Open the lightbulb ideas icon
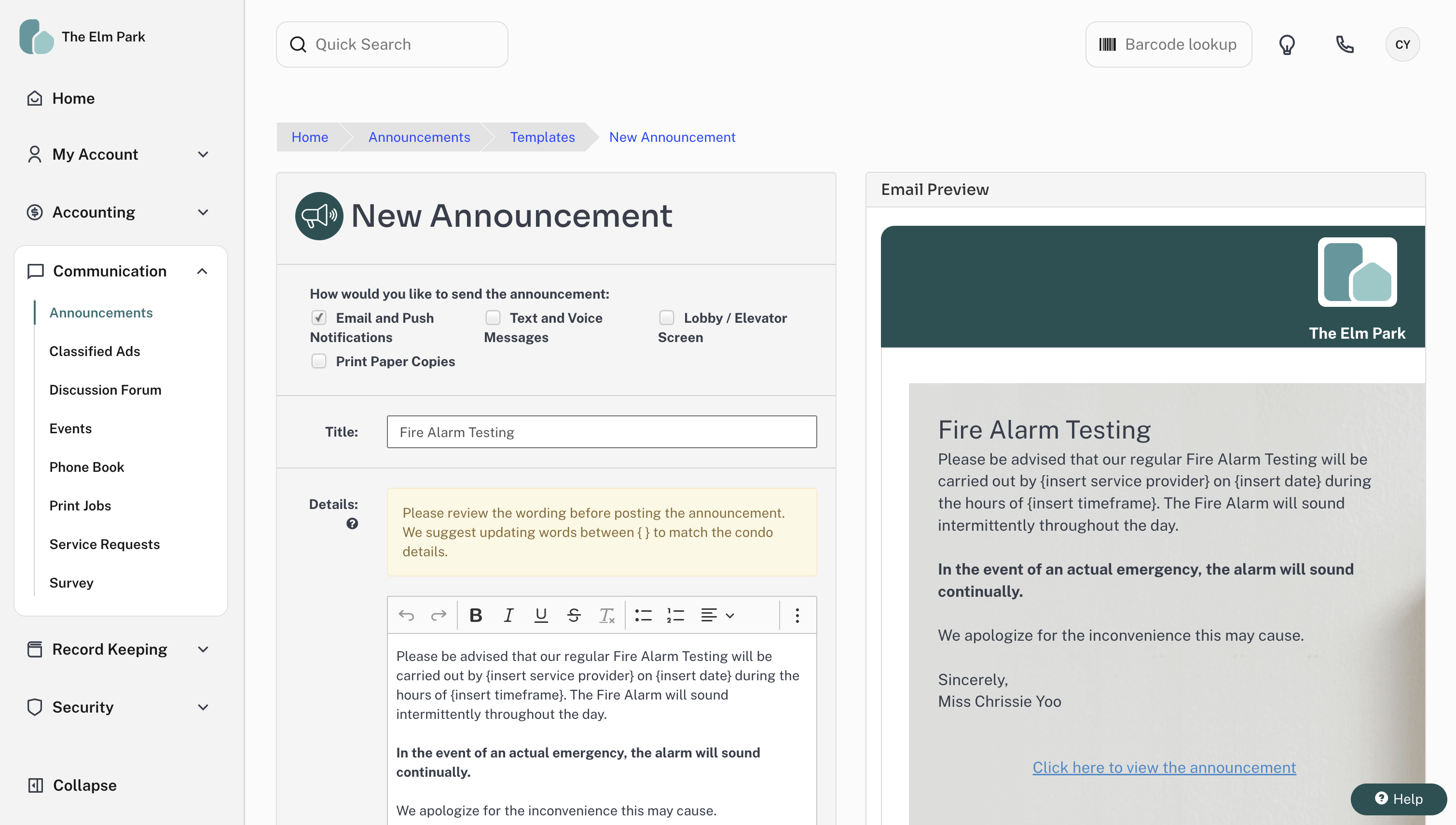Viewport: 1456px width, 825px height. point(1287,44)
